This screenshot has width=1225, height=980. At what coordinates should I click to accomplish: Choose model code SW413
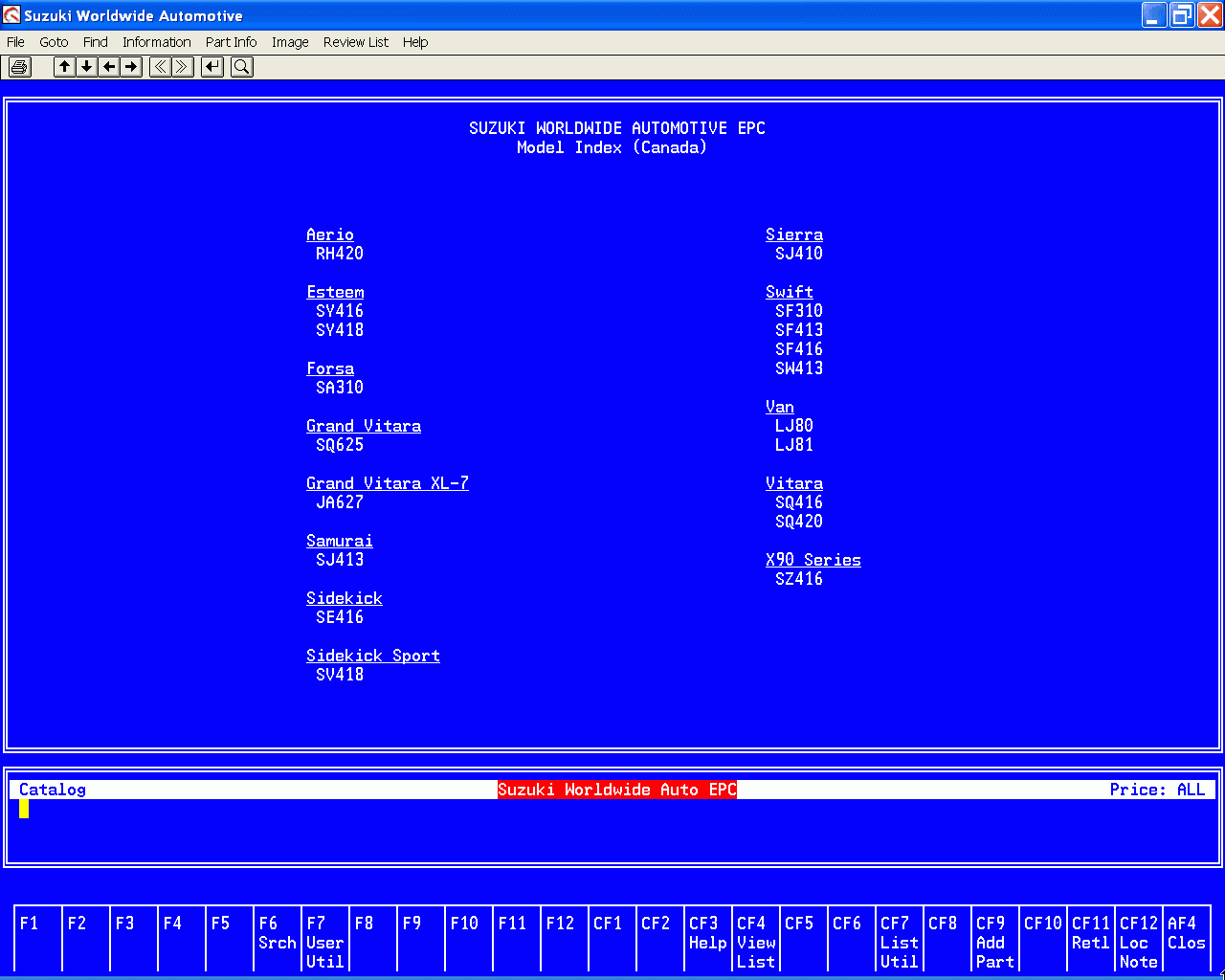point(799,368)
